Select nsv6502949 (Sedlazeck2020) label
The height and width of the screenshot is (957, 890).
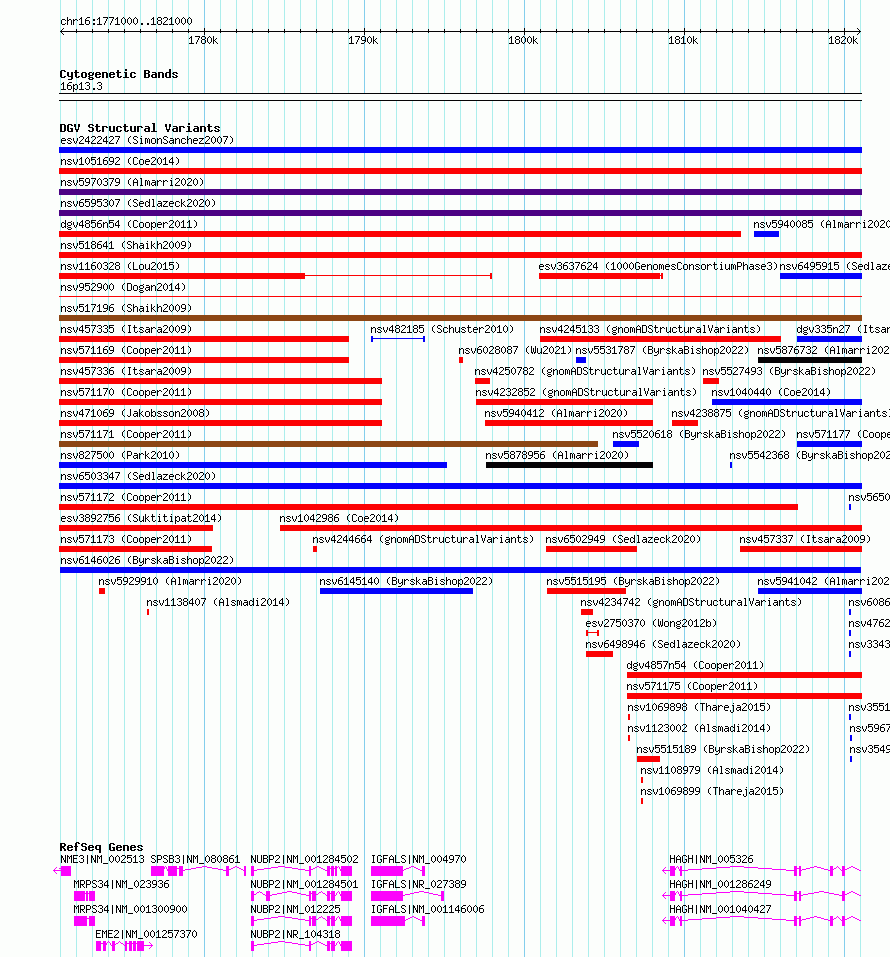pos(623,540)
